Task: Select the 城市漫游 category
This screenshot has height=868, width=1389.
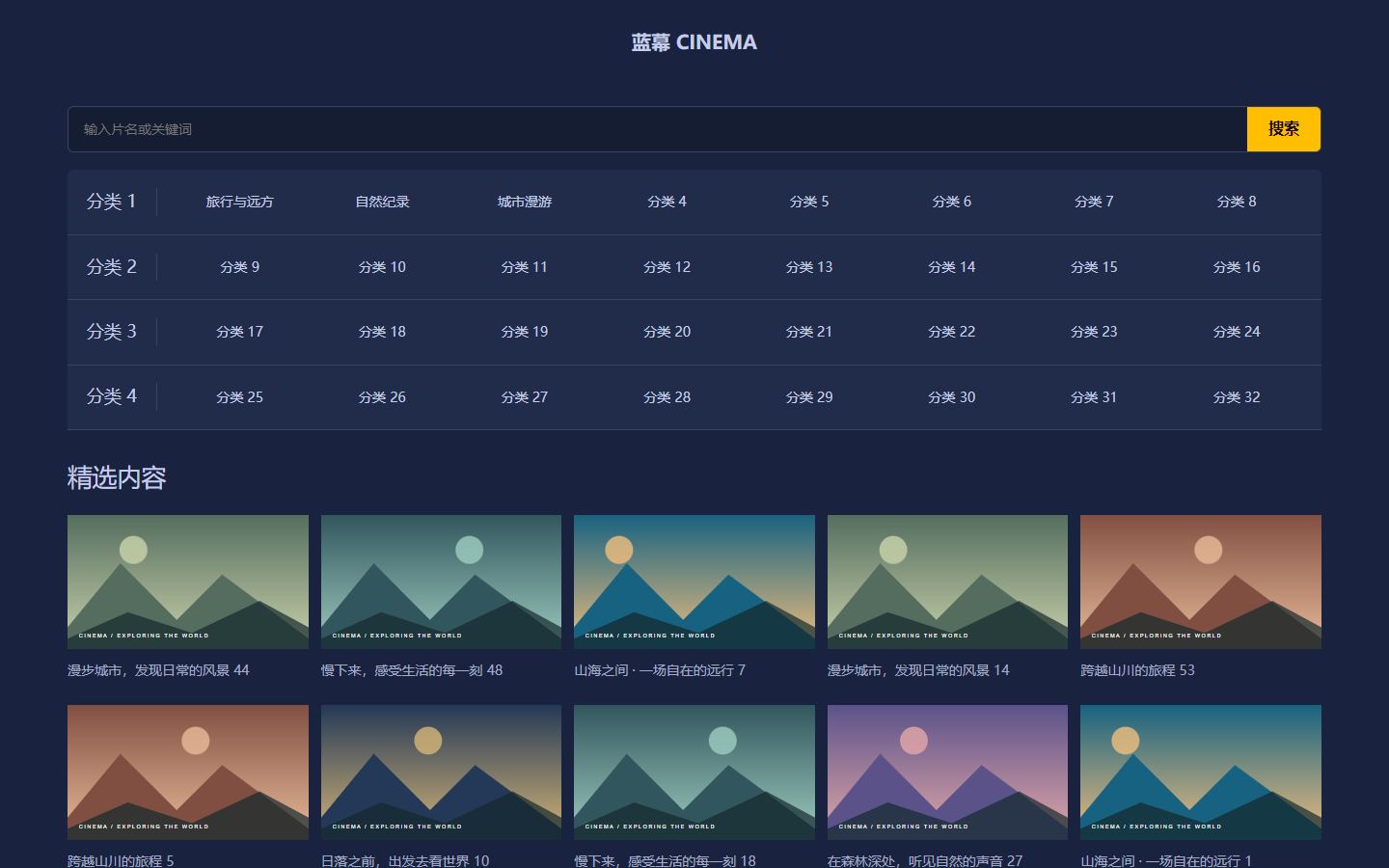Action: click(x=525, y=202)
